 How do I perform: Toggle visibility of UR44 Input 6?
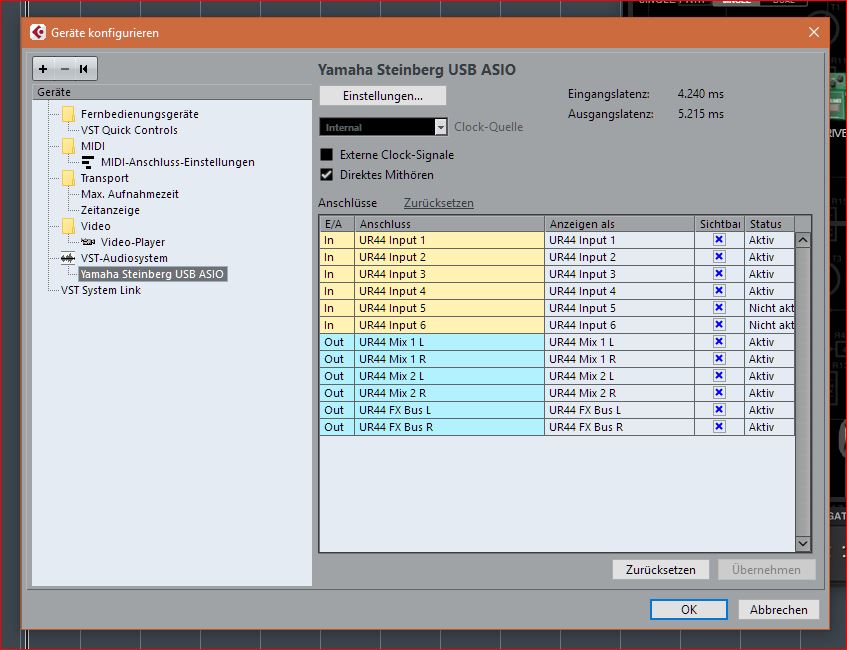(x=719, y=325)
